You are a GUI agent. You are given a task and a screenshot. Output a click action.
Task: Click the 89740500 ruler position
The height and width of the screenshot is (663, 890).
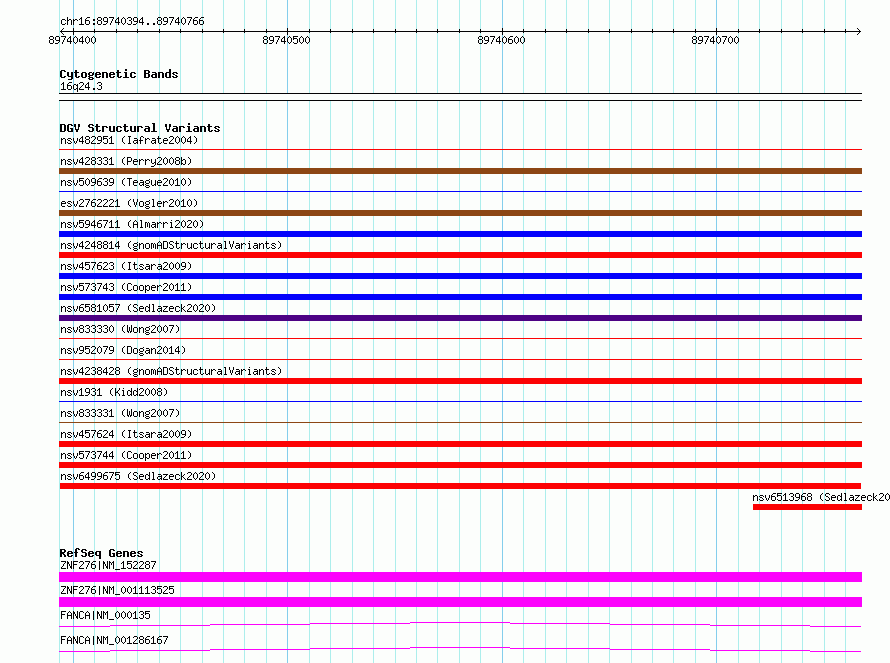(287, 40)
